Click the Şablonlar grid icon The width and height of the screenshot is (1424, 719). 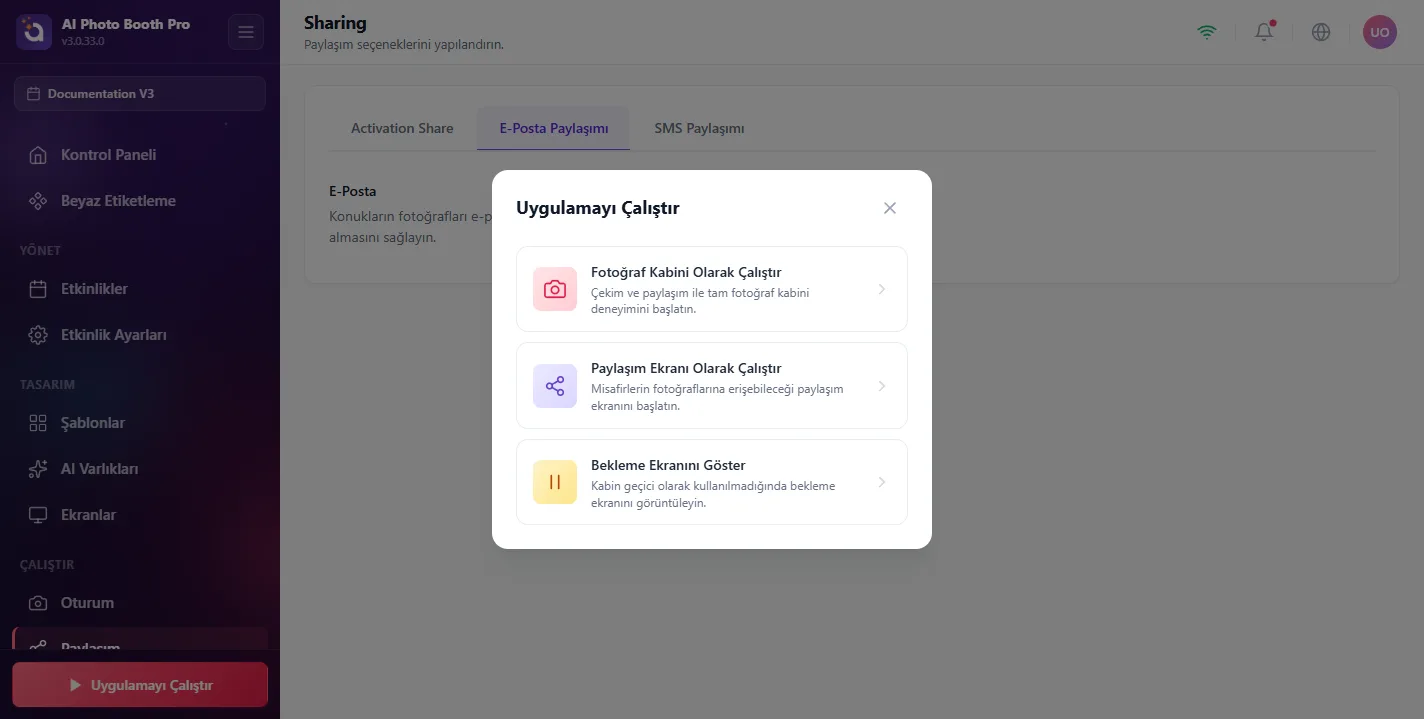(38, 423)
